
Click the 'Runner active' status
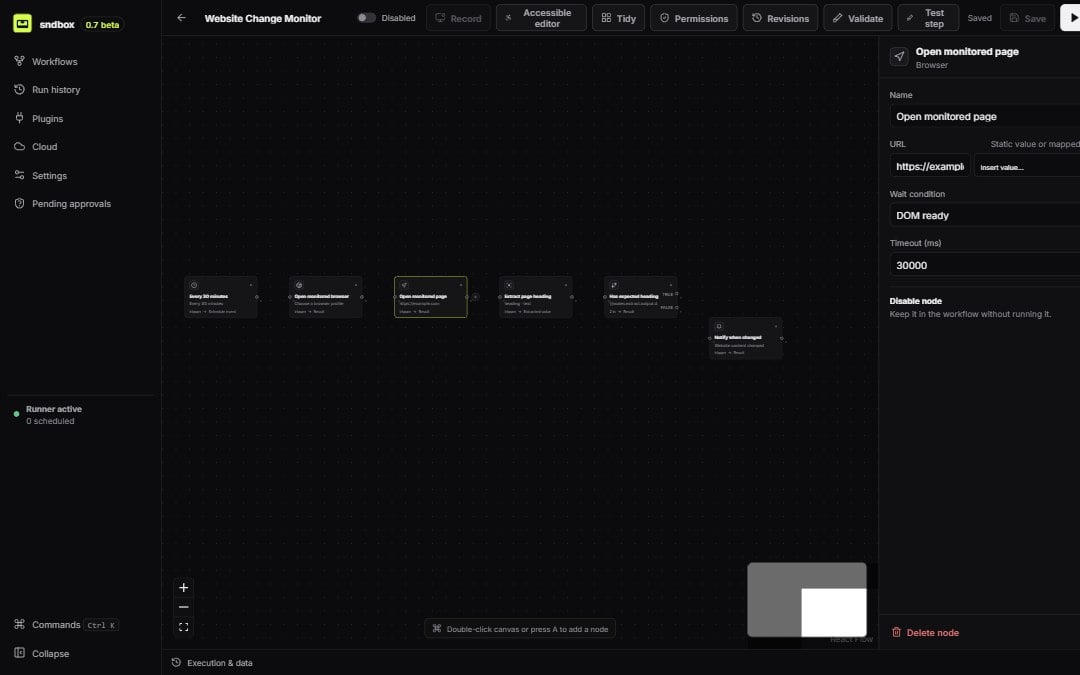click(54, 409)
